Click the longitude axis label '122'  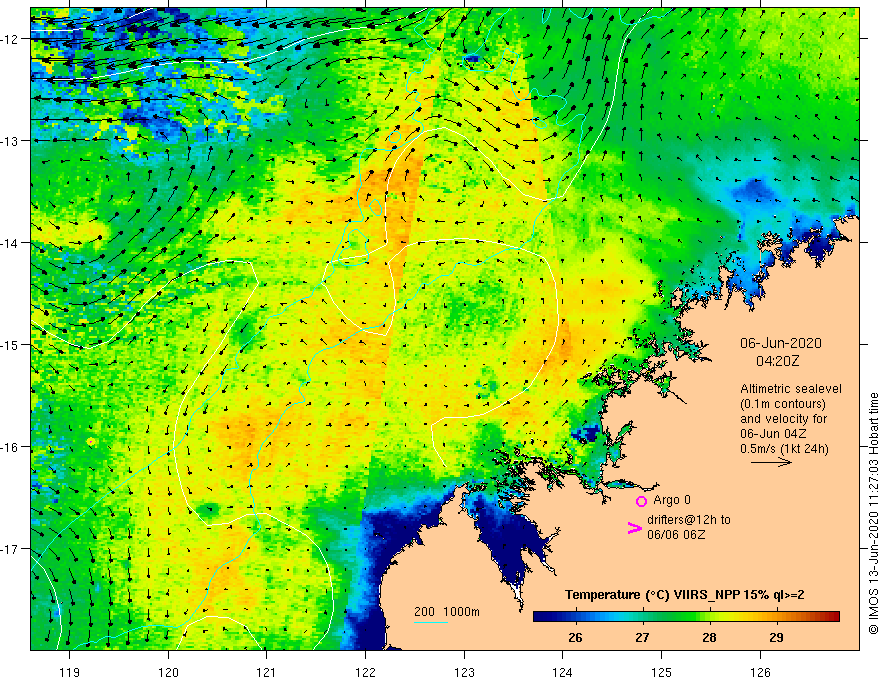365,672
